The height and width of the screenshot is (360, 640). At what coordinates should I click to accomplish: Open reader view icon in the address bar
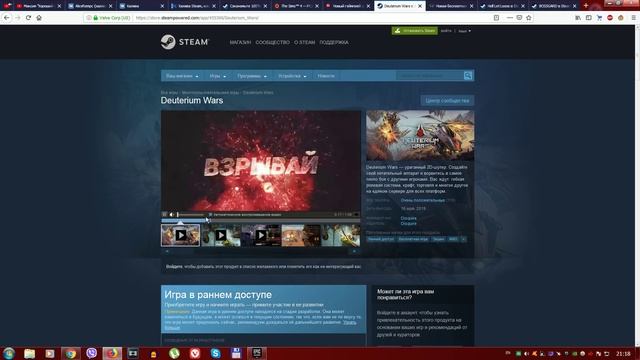[496, 18]
